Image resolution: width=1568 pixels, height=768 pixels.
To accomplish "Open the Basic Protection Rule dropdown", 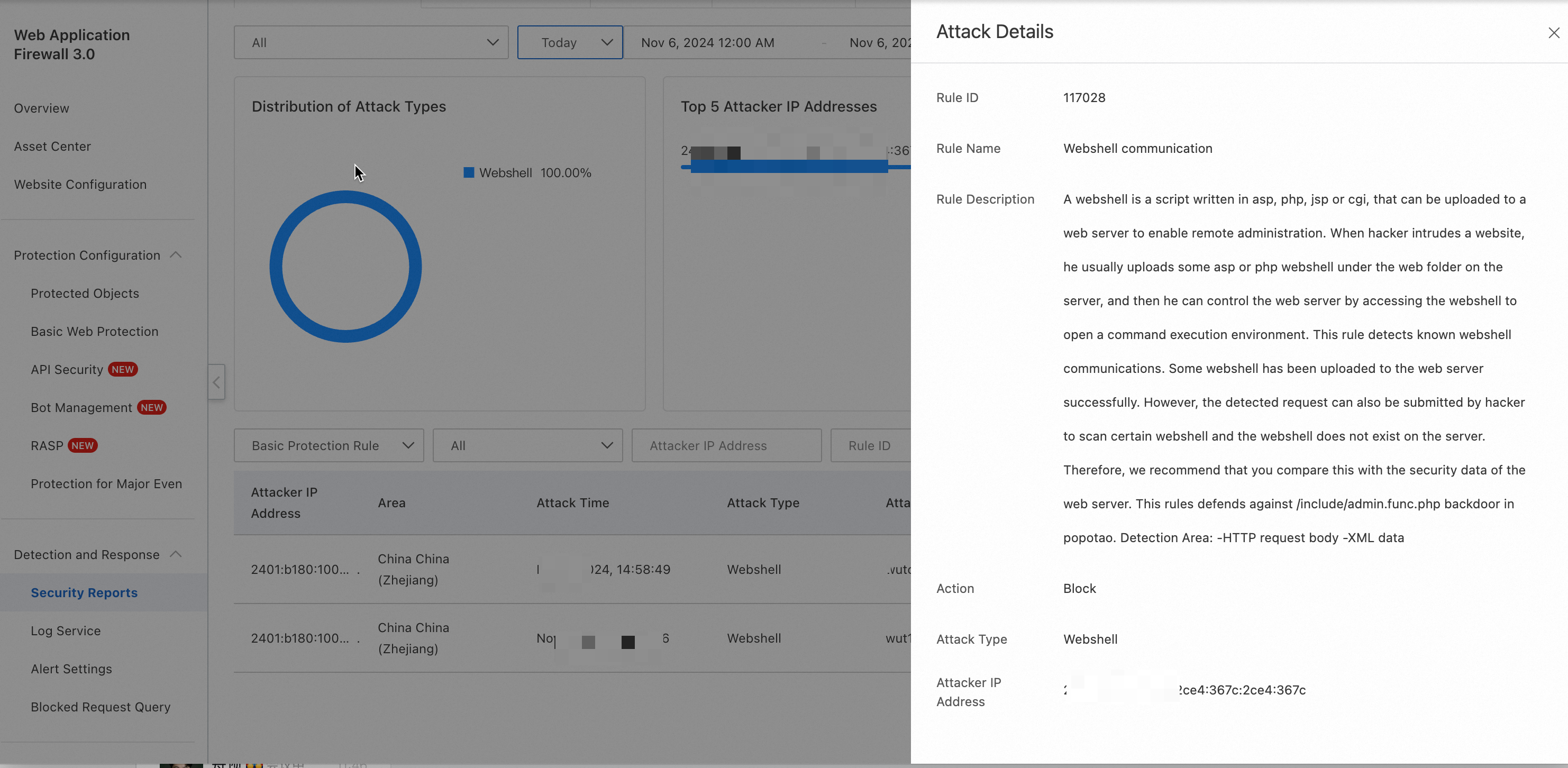I will coord(329,445).
